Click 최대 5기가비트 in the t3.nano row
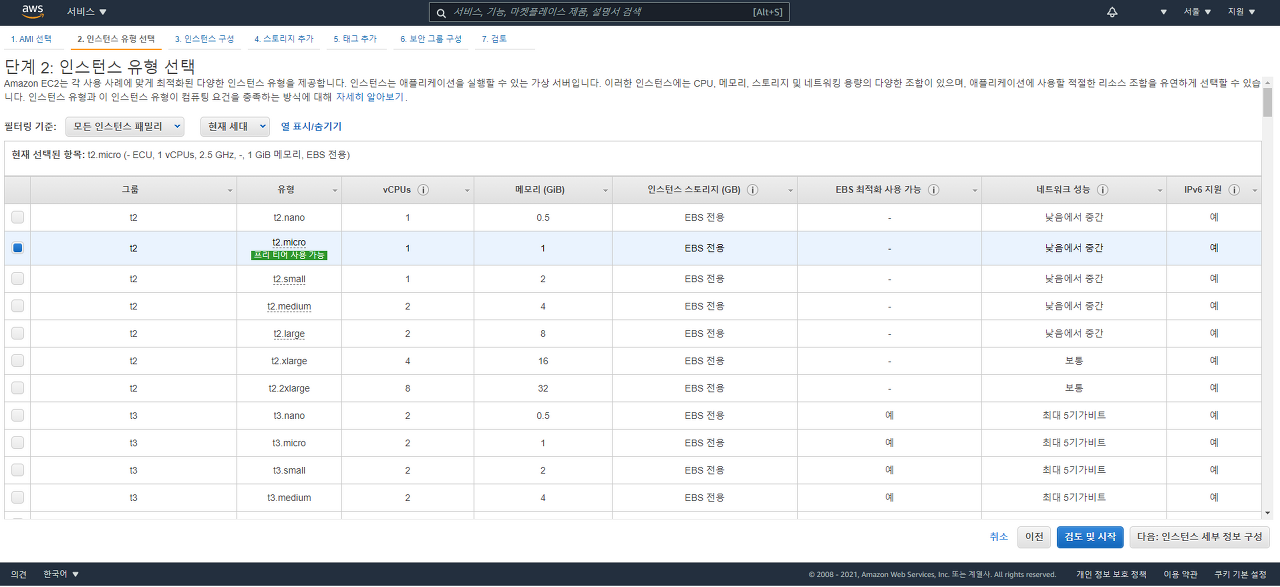This screenshot has height=587, width=1280. coord(1074,415)
